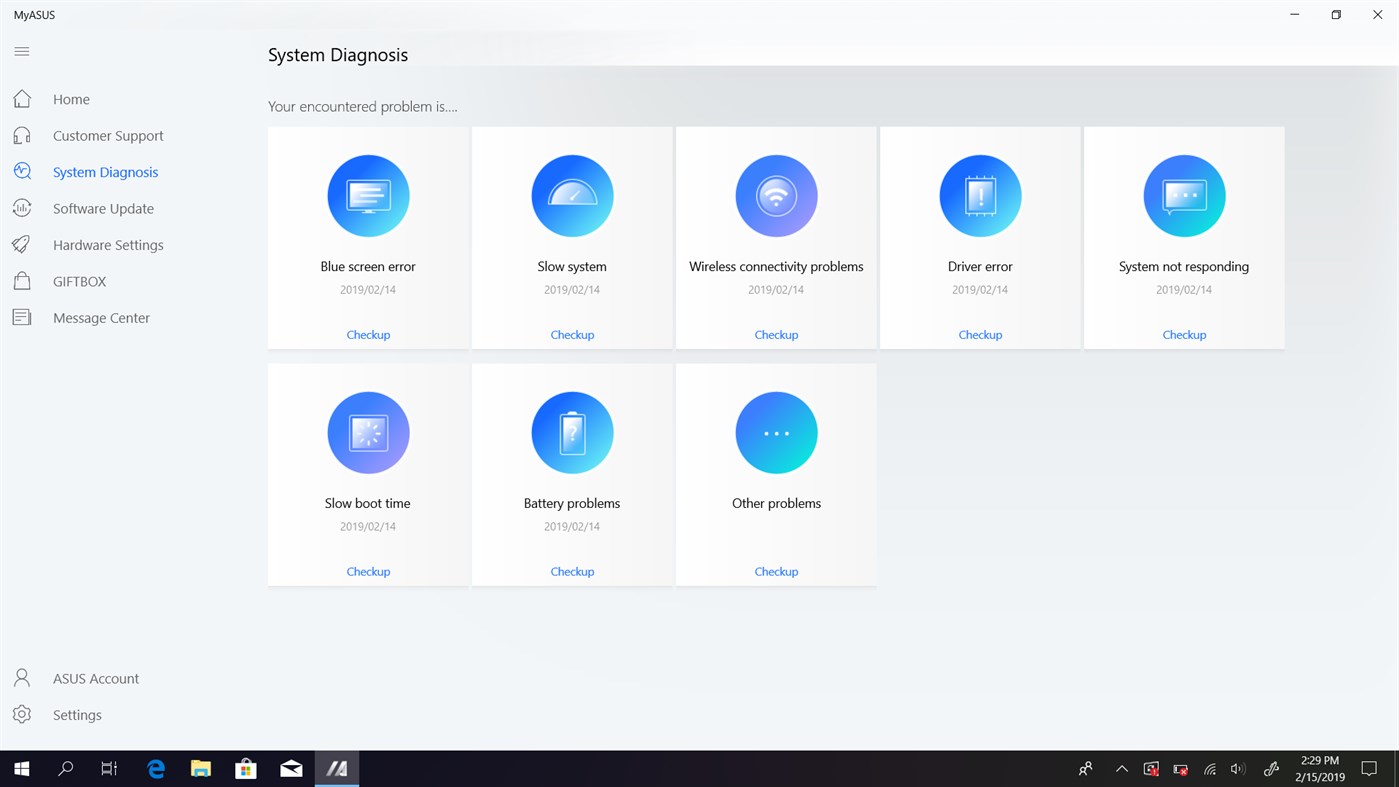Click the 'Battery problems' title
Screen dimensions: 1399x787
coord(572,504)
